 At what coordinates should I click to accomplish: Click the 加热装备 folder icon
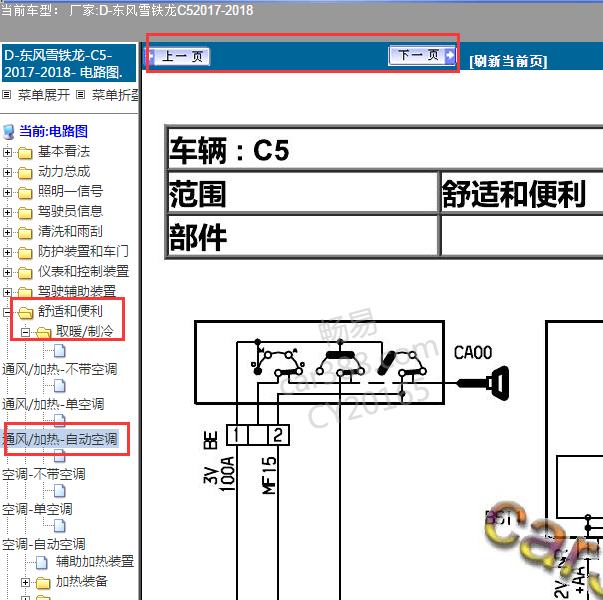pyautogui.click(x=43, y=583)
